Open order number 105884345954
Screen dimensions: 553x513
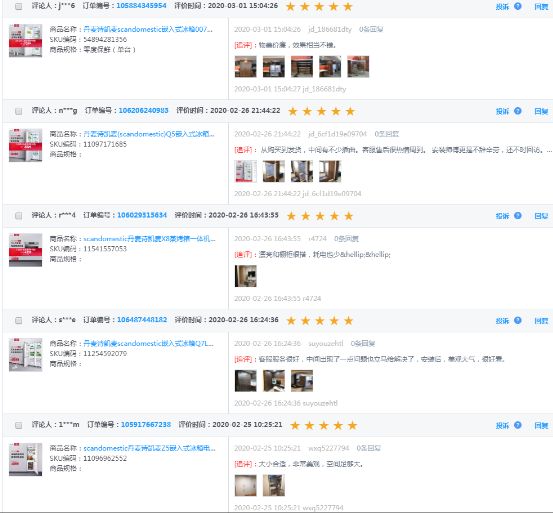coord(141,6)
